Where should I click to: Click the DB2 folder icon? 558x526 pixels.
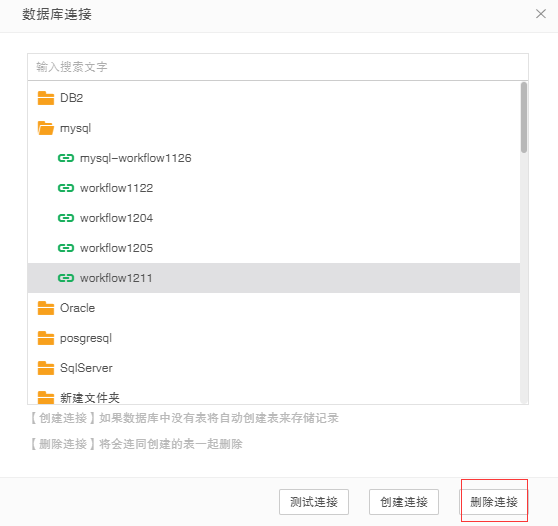(46, 98)
